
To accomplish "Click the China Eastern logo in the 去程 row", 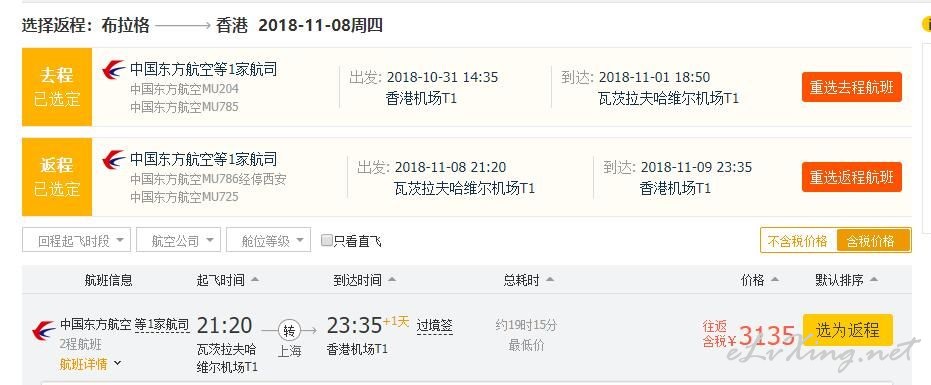I will point(113,70).
